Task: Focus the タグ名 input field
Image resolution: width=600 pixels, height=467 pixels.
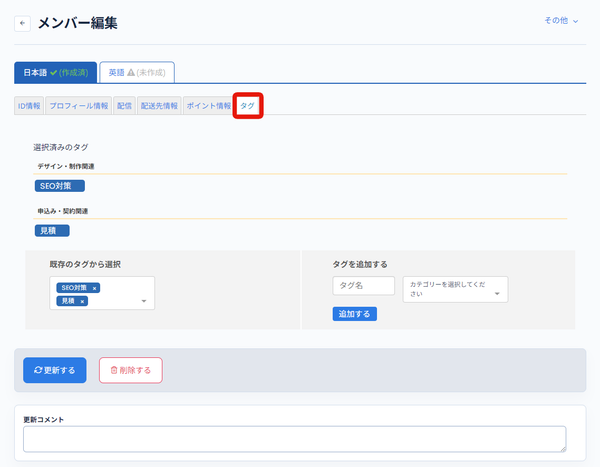Action: pos(364,286)
